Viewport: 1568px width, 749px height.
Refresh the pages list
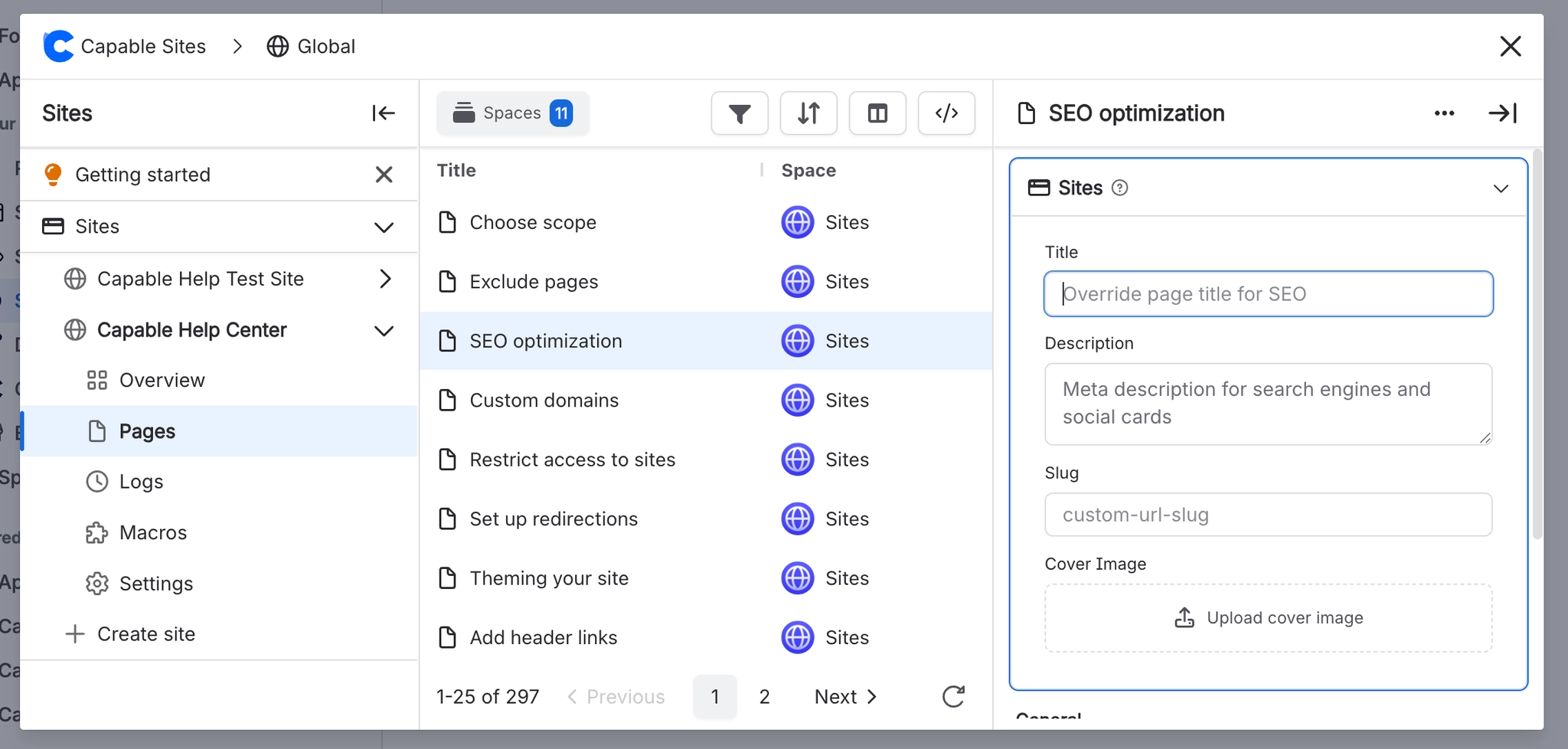point(953,696)
